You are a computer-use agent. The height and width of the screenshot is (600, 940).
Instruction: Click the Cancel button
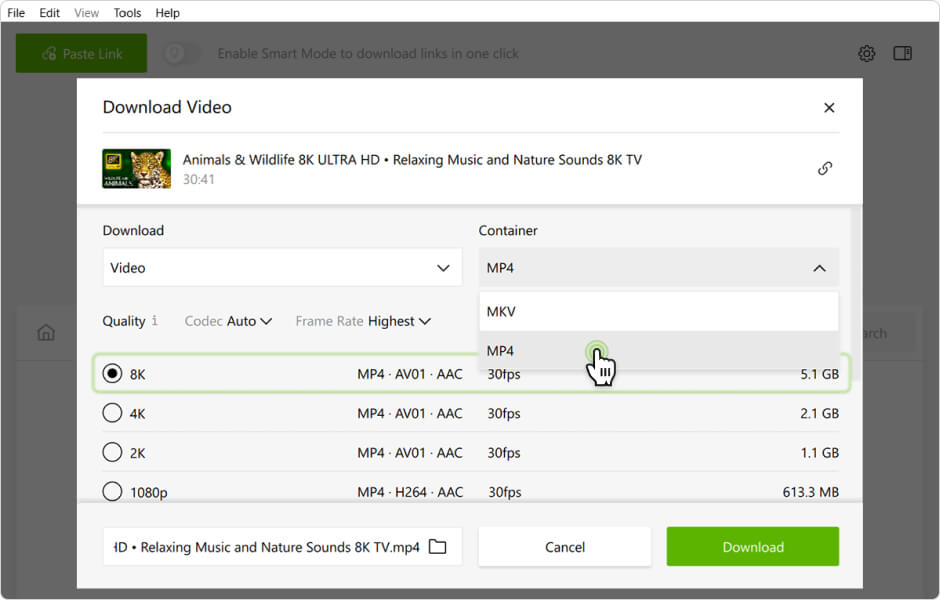click(564, 547)
